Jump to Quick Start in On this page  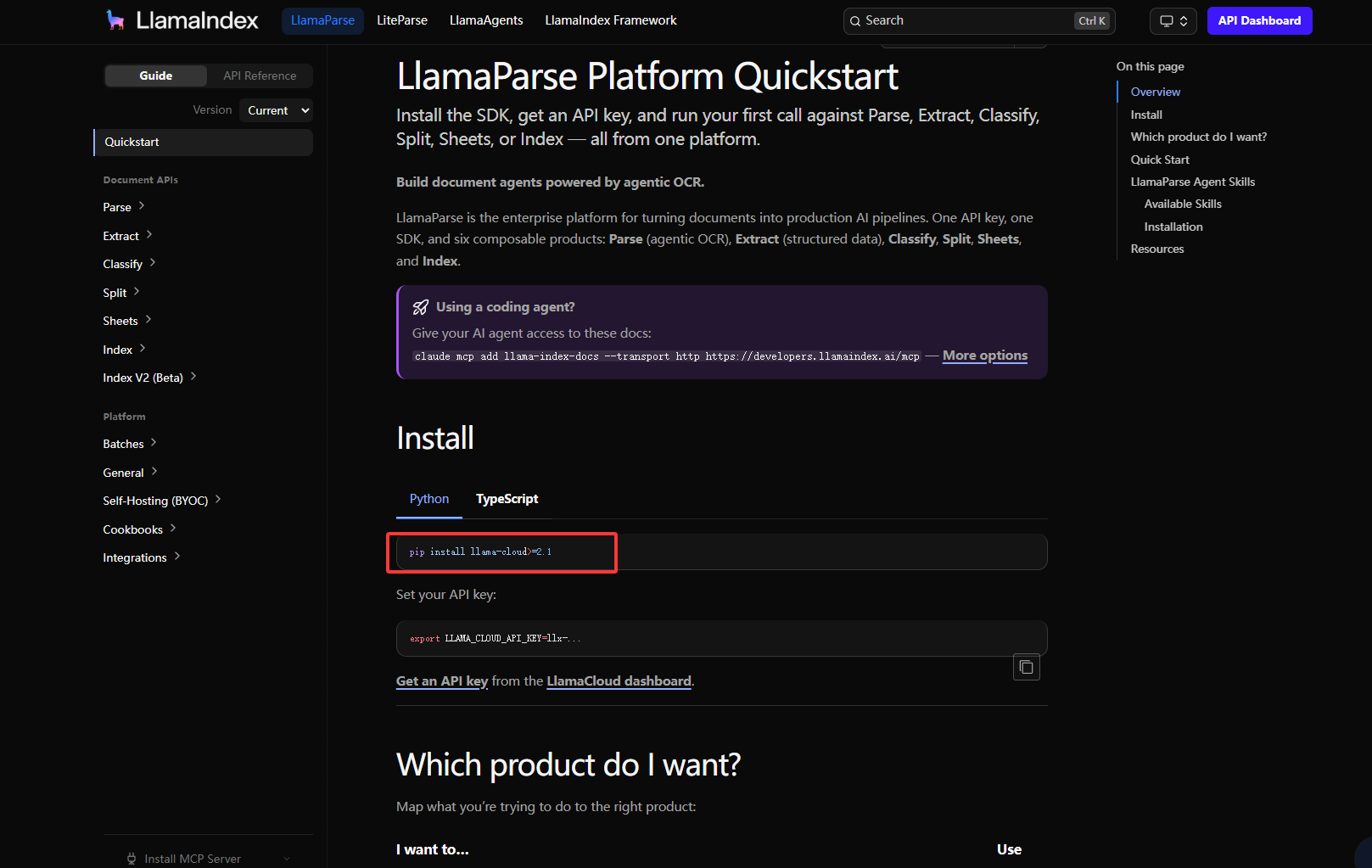(1160, 160)
